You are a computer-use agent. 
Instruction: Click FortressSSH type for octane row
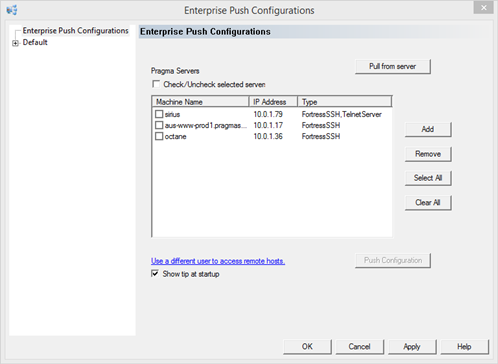tap(321, 136)
